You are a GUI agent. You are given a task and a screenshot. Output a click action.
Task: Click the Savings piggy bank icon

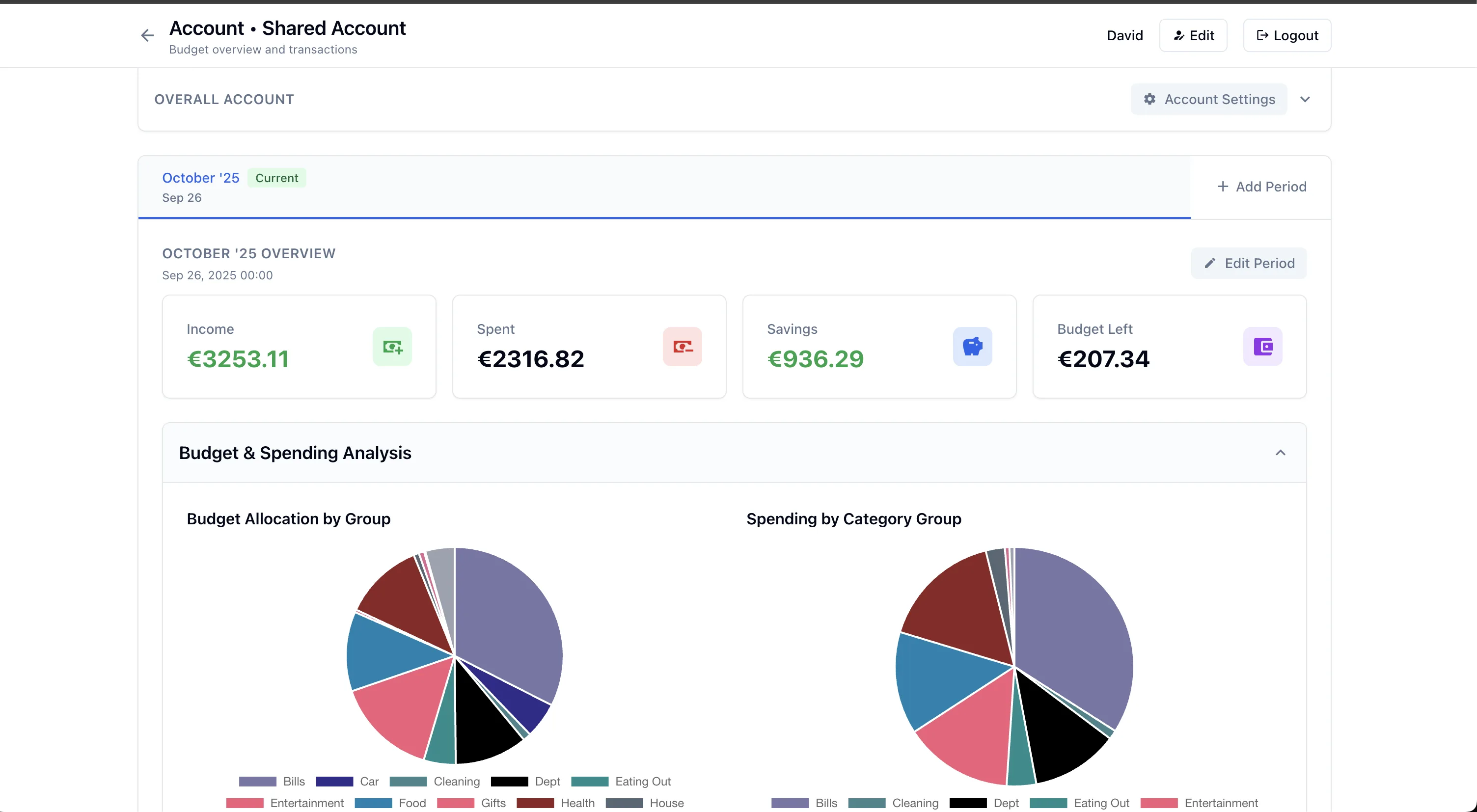coord(972,347)
